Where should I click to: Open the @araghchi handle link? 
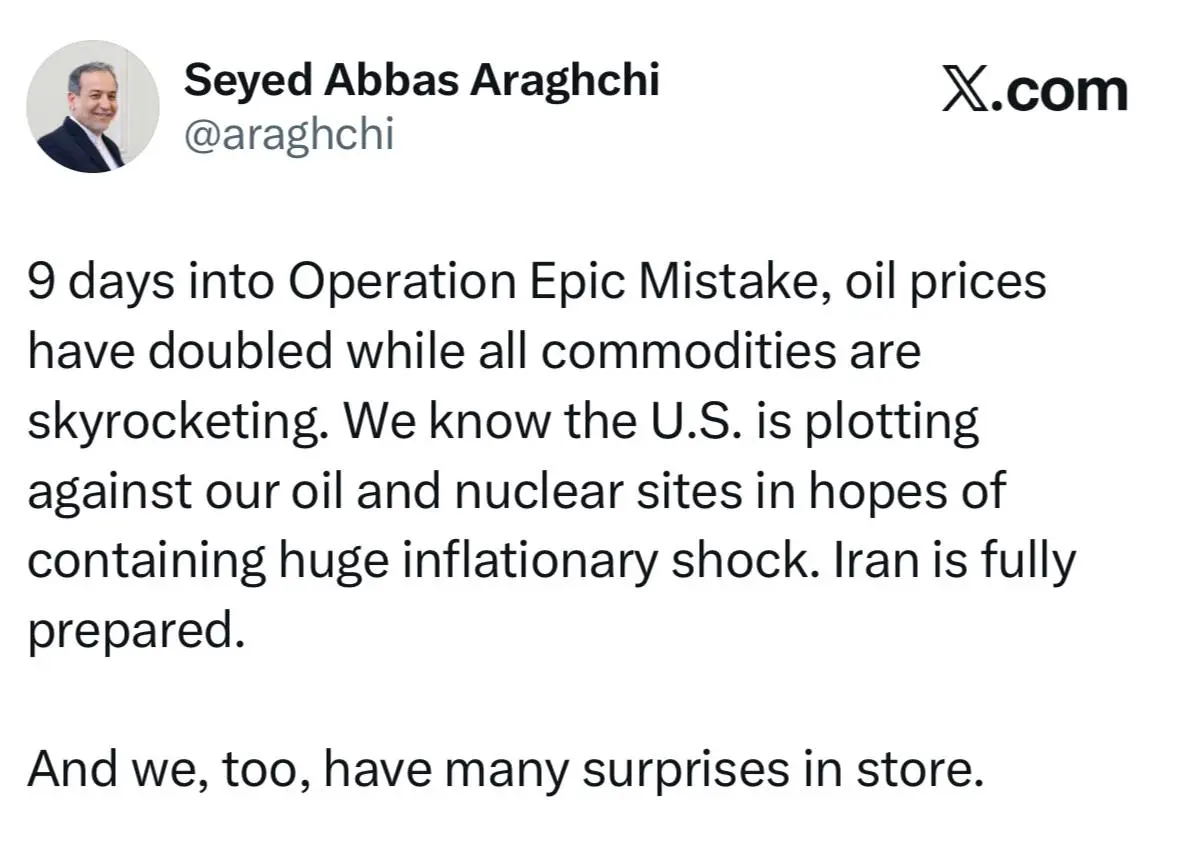pos(290,133)
